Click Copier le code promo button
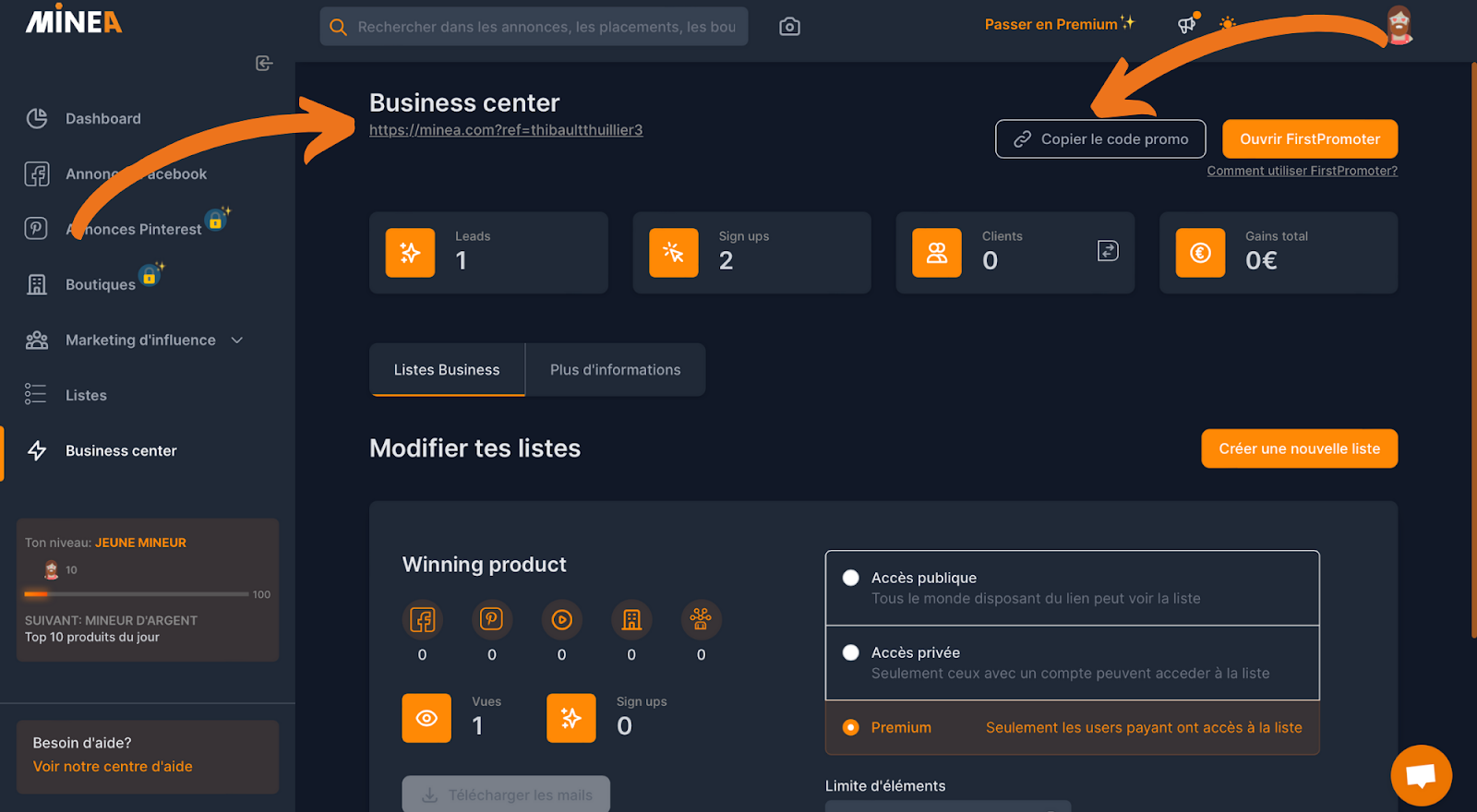Image resolution: width=1477 pixels, height=812 pixels. (1100, 138)
